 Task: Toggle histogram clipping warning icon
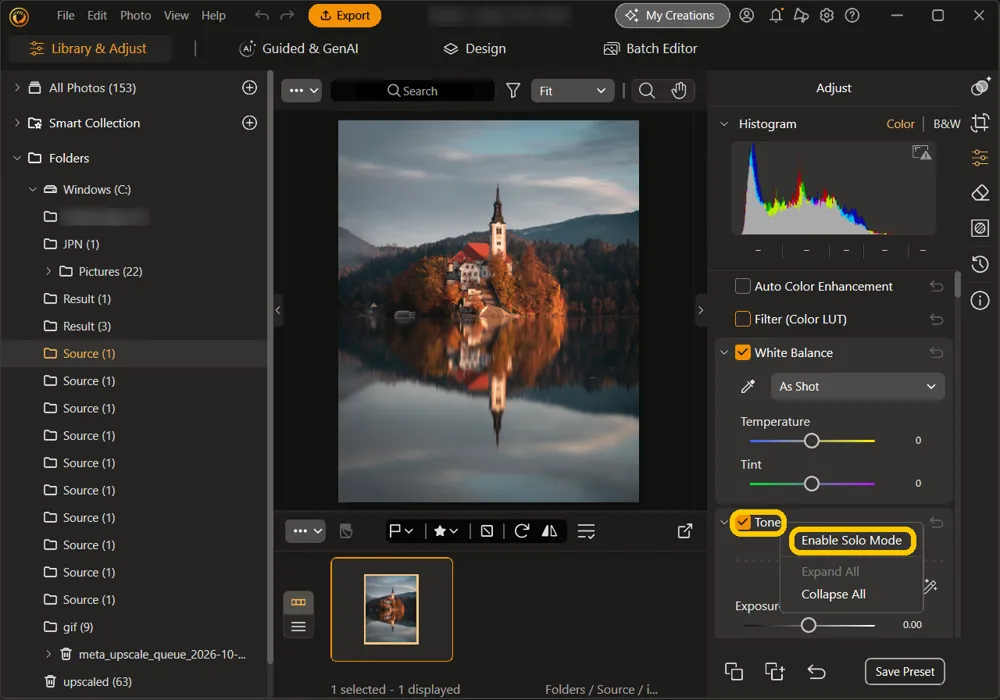(x=922, y=152)
